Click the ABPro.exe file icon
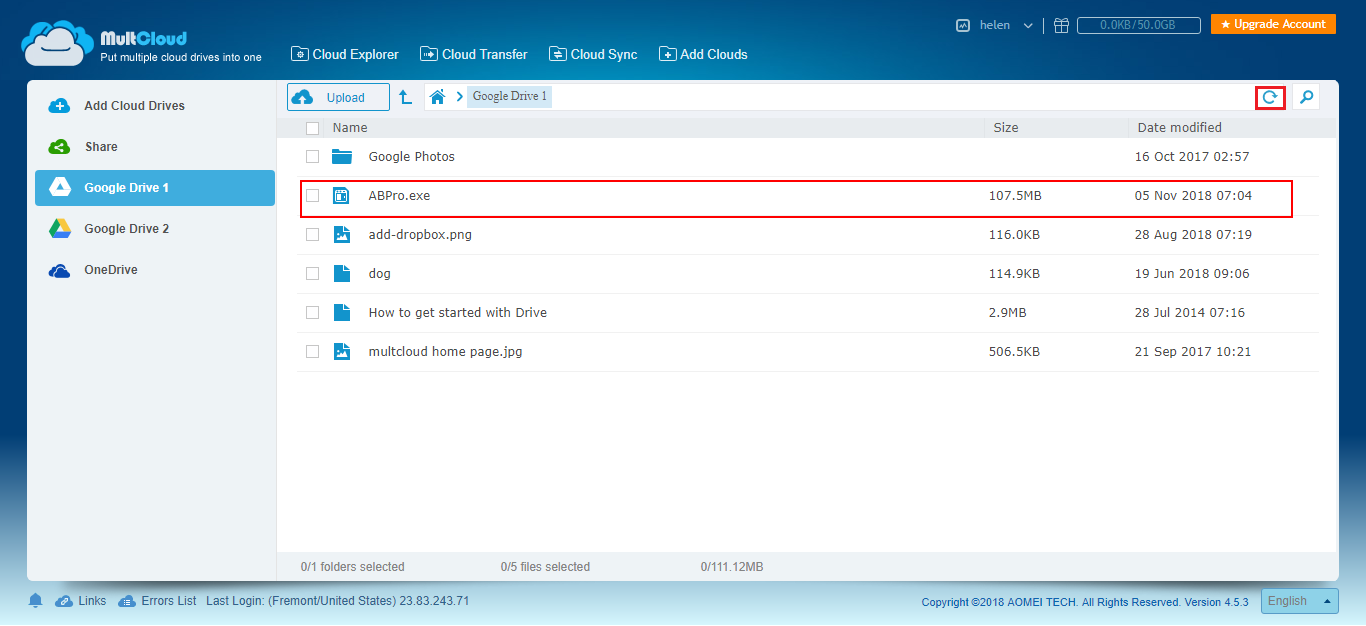The height and width of the screenshot is (626, 1366). pos(342,196)
